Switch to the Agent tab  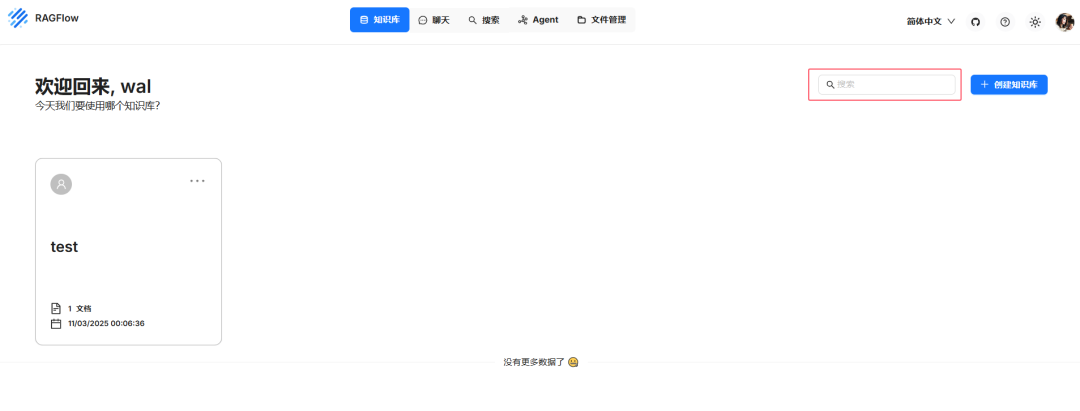538,20
